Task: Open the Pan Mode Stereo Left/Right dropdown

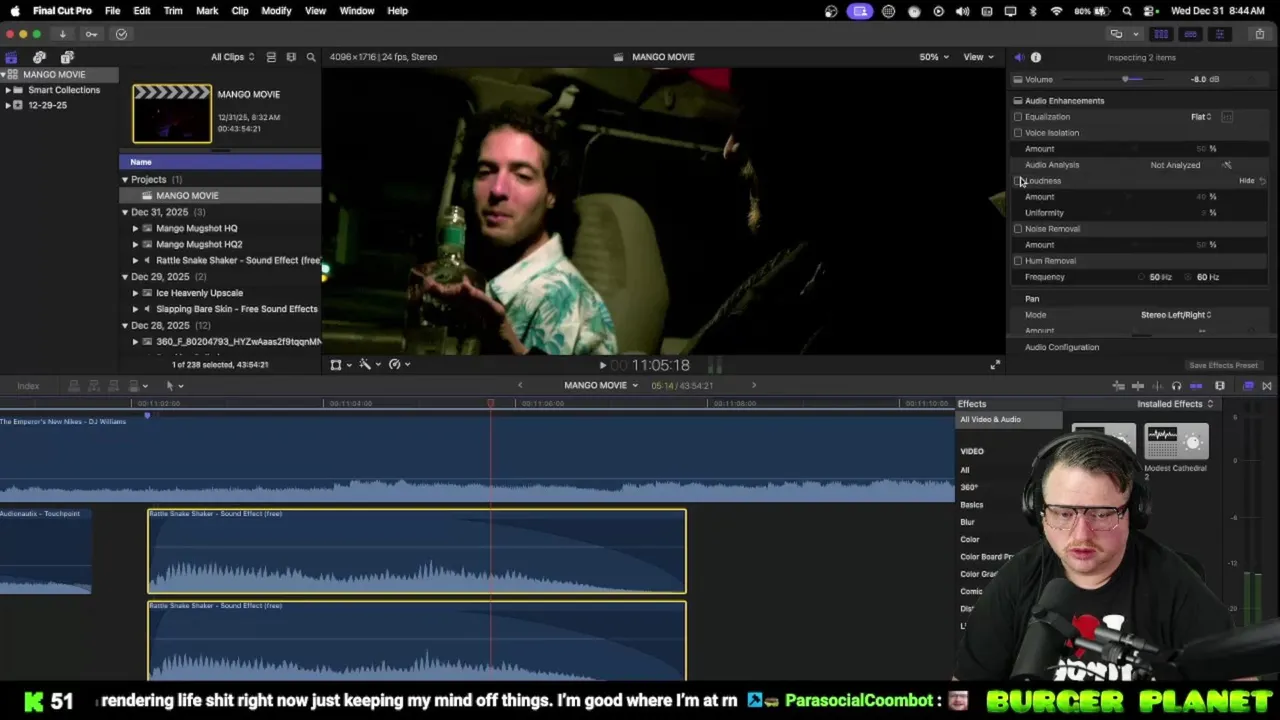Action: pyautogui.click(x=1176, y=315)
